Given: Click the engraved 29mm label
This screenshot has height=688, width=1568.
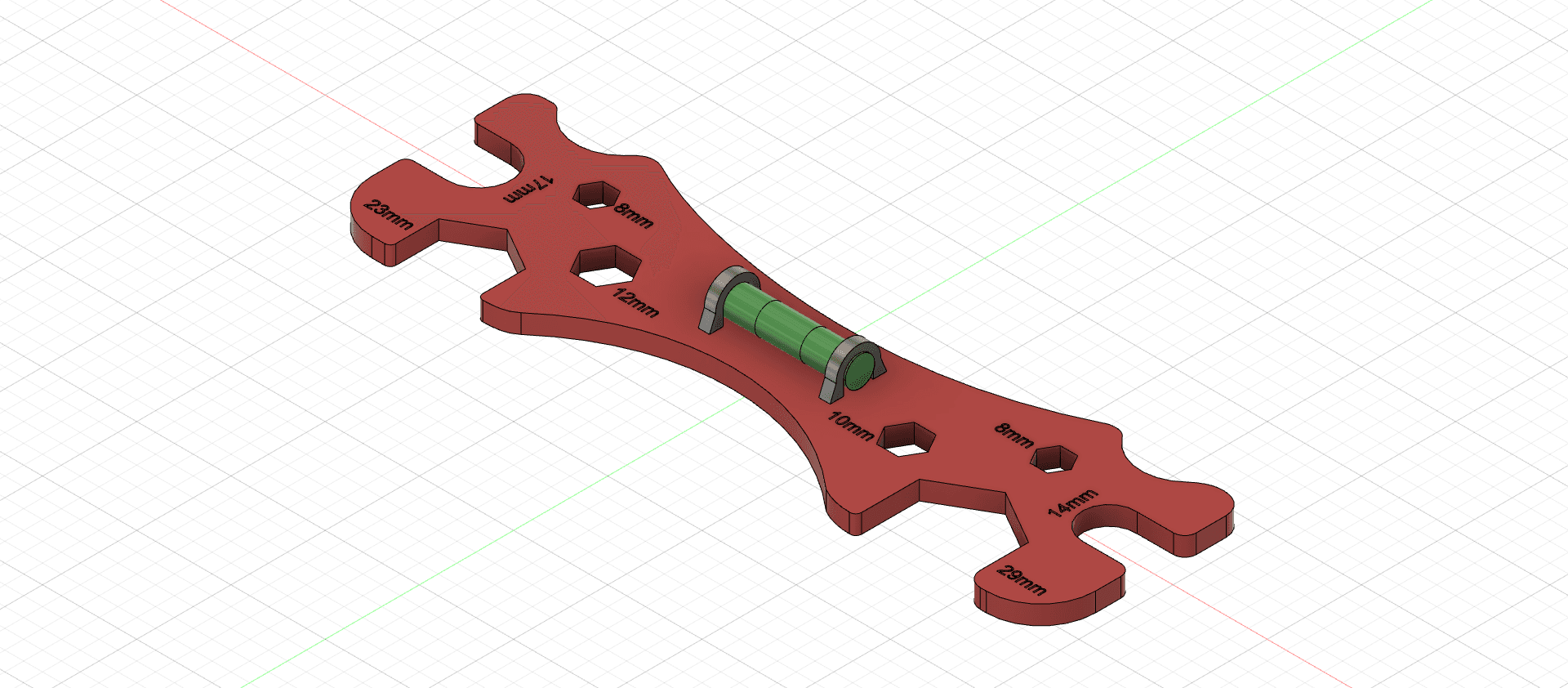Looking at the screenshot, I should click(x=1021, y=579).
